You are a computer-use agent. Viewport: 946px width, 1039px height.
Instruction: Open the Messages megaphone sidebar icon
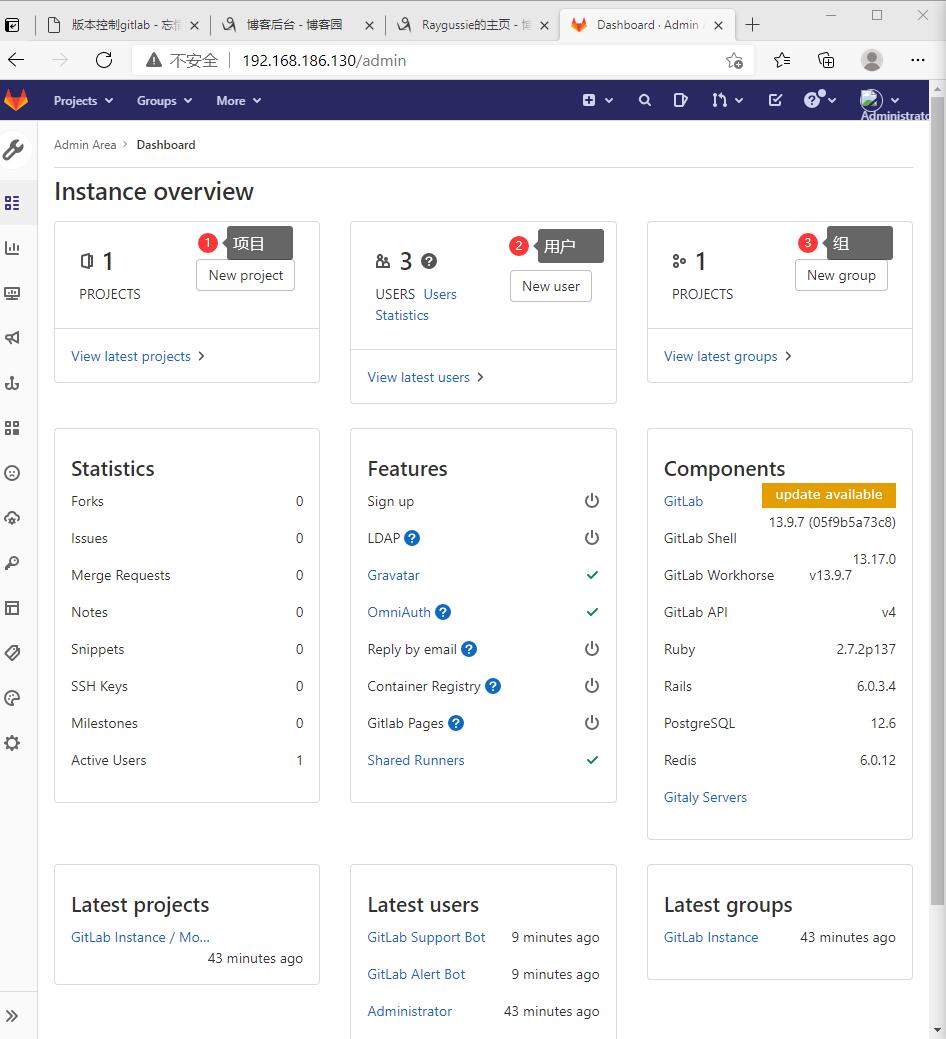pyautogui.click(x=12, y=338)
